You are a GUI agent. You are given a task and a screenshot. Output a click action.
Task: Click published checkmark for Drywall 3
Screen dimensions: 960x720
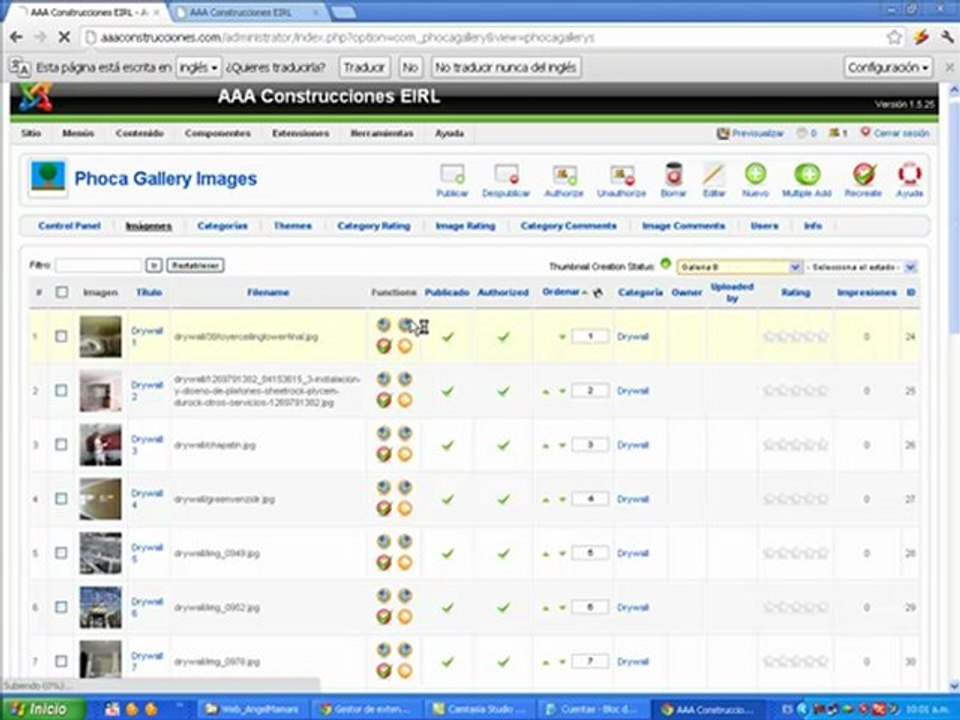(448, 445)
